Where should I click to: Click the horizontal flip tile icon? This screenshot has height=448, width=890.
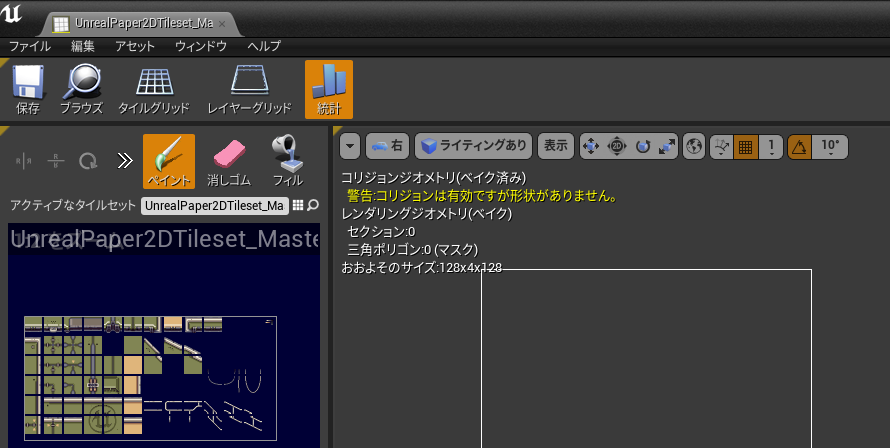coord(24,161)
